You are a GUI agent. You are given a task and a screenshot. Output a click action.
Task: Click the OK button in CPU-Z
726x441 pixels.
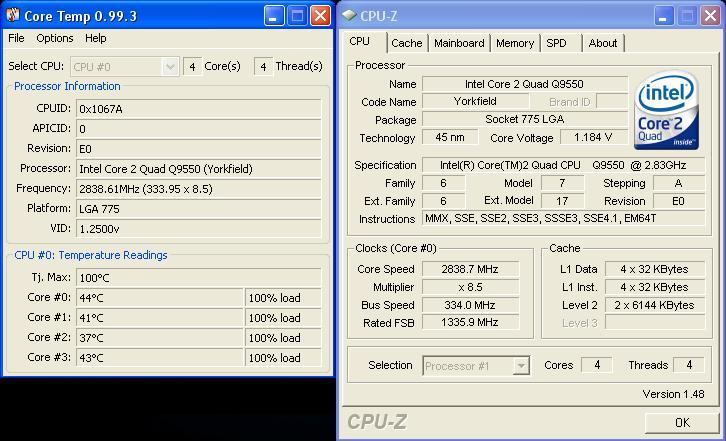coord(682,422)
